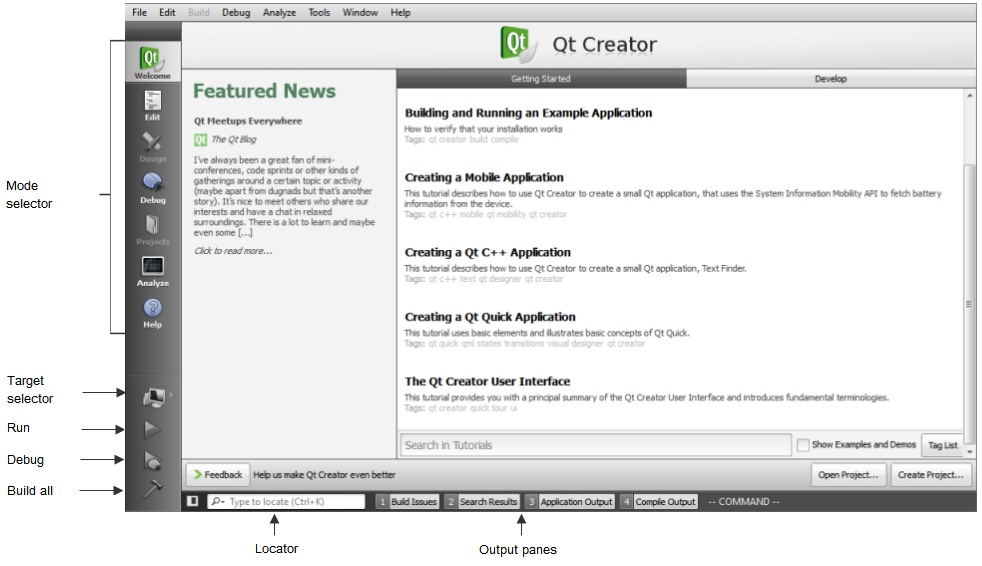Viewport: 982px width, 566px height.
Task: Open 'Qt Meetups Everywhere' news headline
Action: point(248,121)
